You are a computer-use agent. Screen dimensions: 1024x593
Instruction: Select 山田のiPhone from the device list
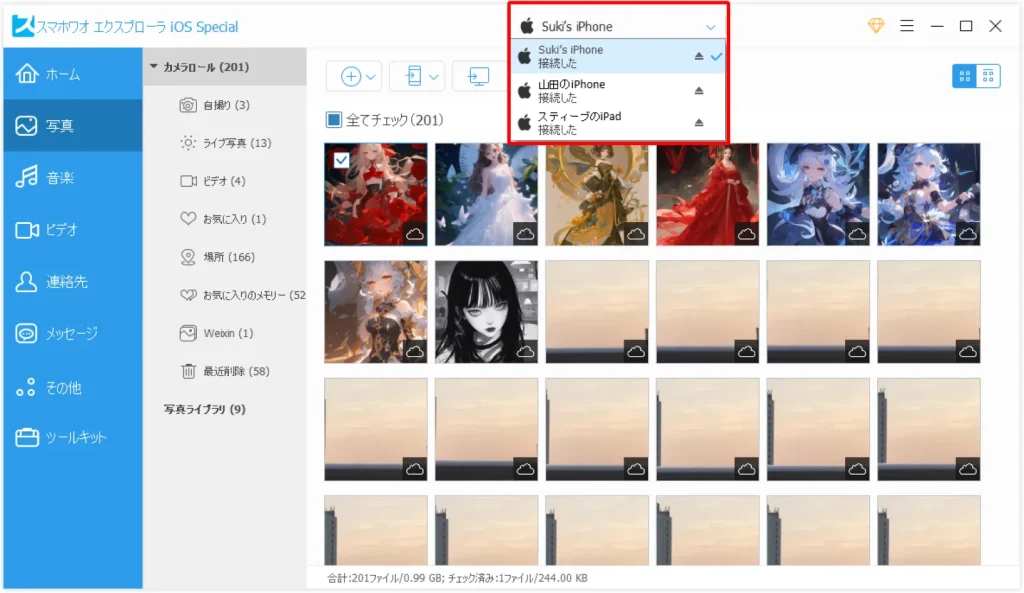point(571,91)
